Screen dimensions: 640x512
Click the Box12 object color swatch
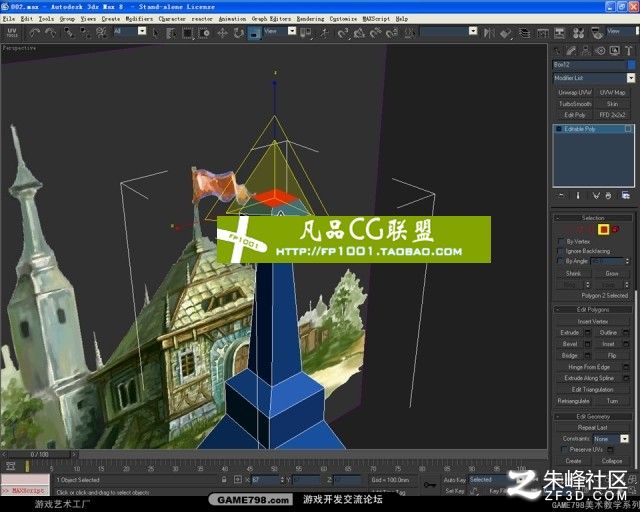631,65
